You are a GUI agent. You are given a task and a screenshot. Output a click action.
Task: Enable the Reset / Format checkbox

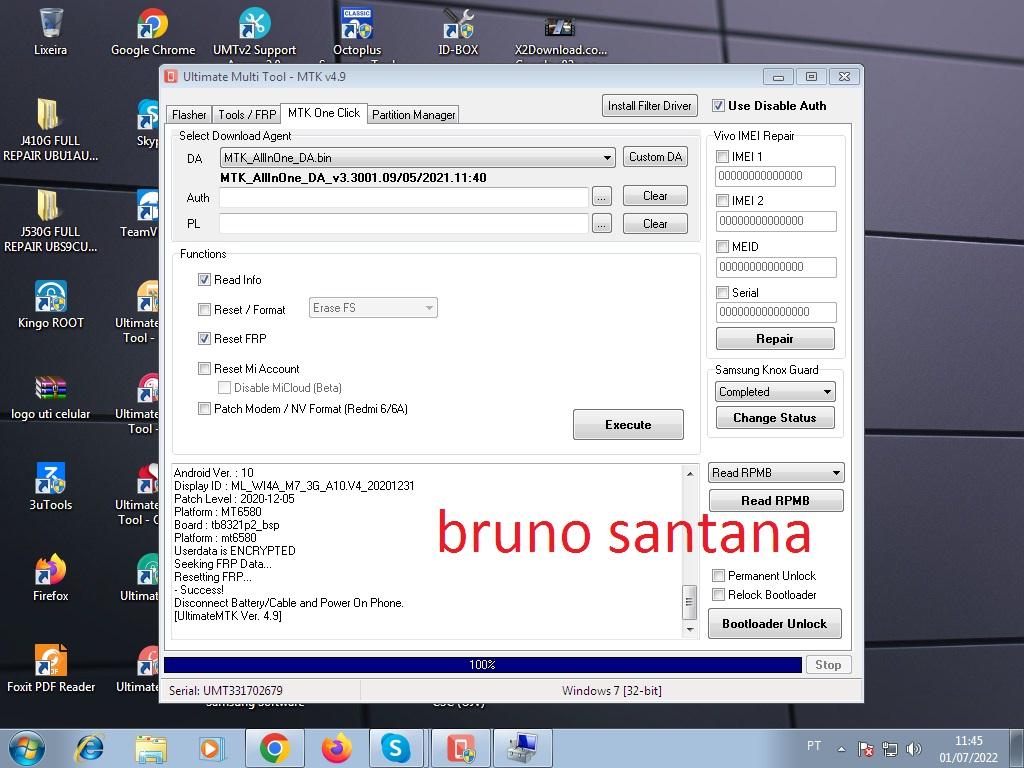point(204,310)
